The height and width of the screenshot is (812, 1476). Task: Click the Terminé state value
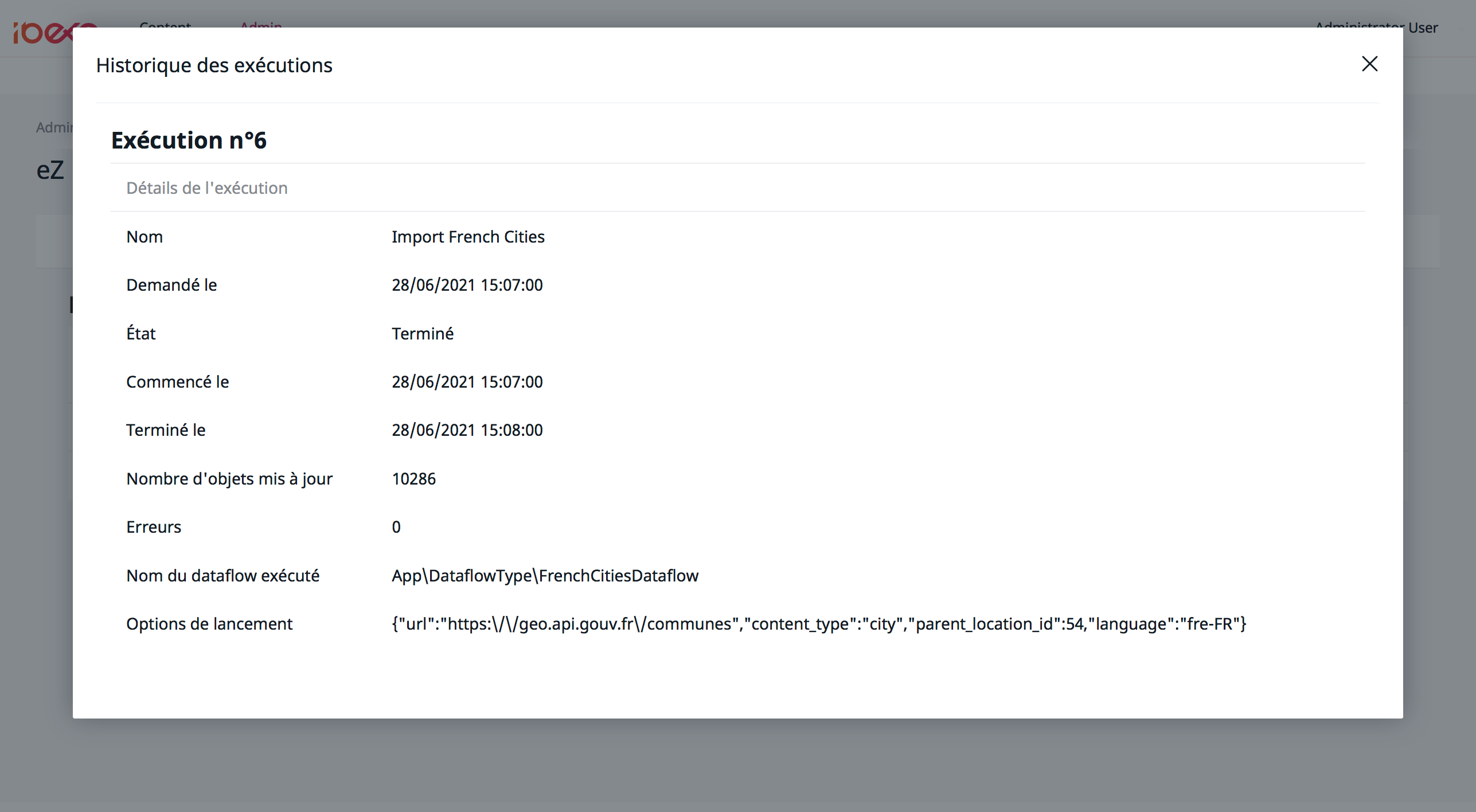pyautogui.click(x=423, y=334)
